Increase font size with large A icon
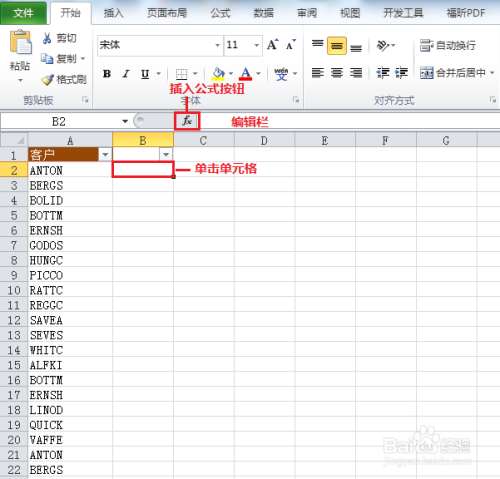This screenshot has width=500, height=479. pos(272,45)
